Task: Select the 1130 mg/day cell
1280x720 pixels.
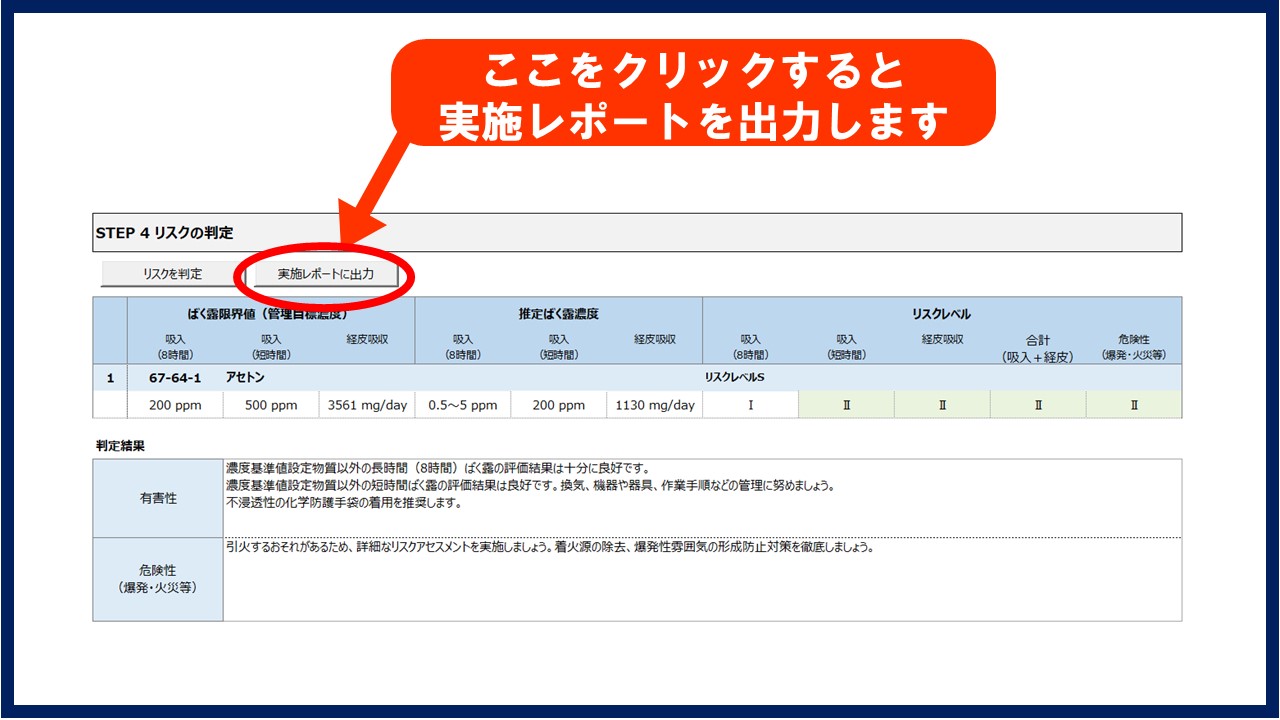Action: point(654,405)
